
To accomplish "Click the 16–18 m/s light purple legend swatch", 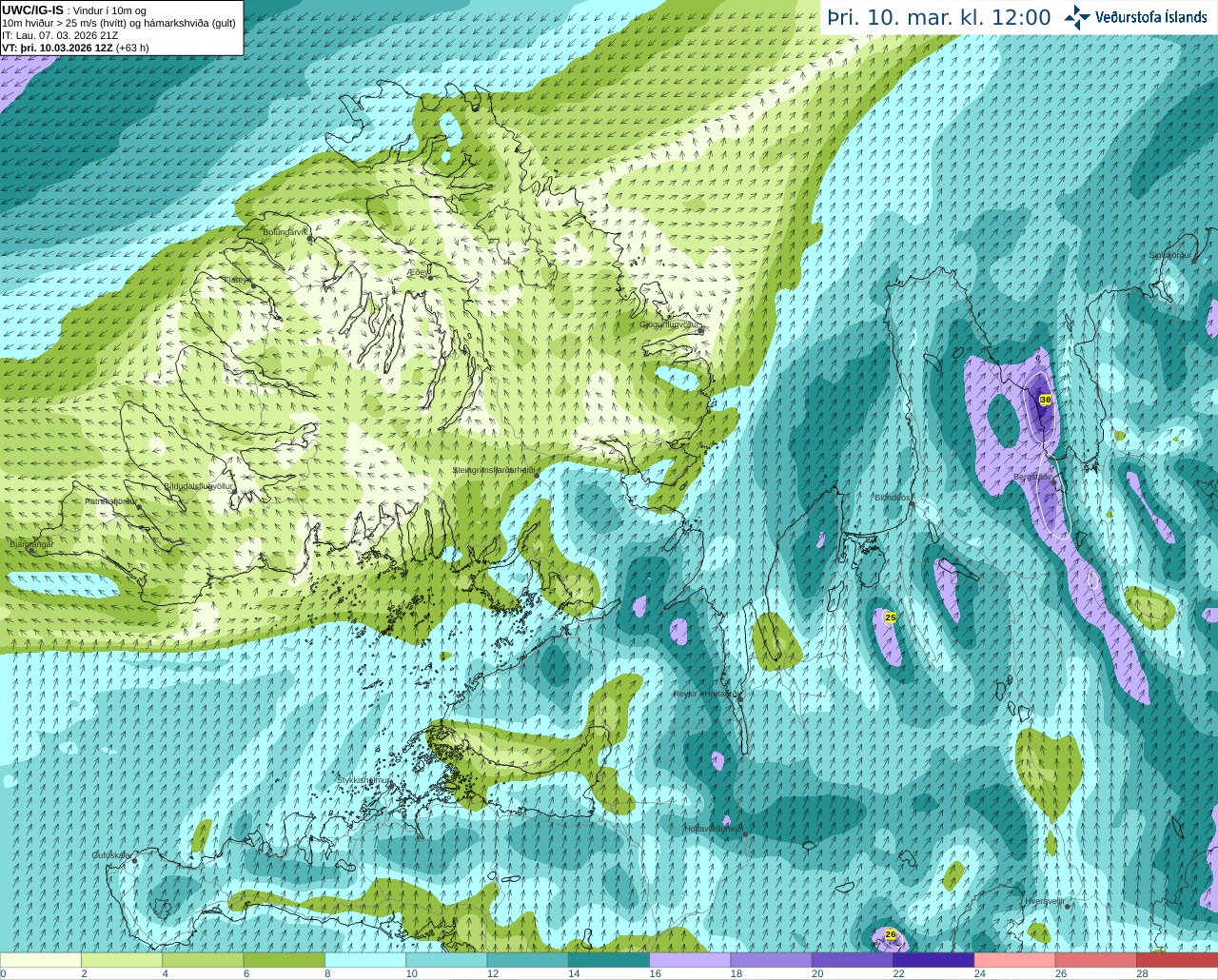I will point(690,960).
